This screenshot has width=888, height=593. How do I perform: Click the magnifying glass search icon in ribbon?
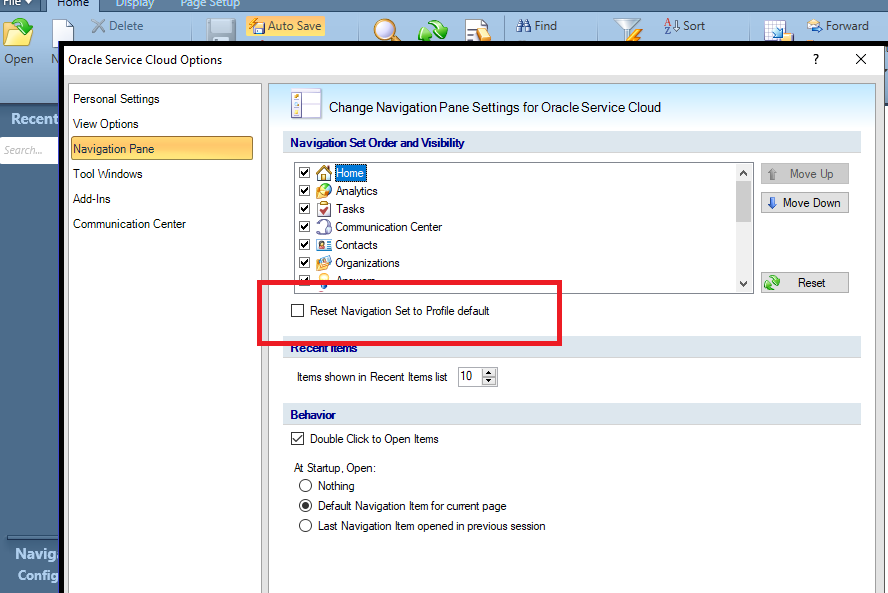point(387,30)
